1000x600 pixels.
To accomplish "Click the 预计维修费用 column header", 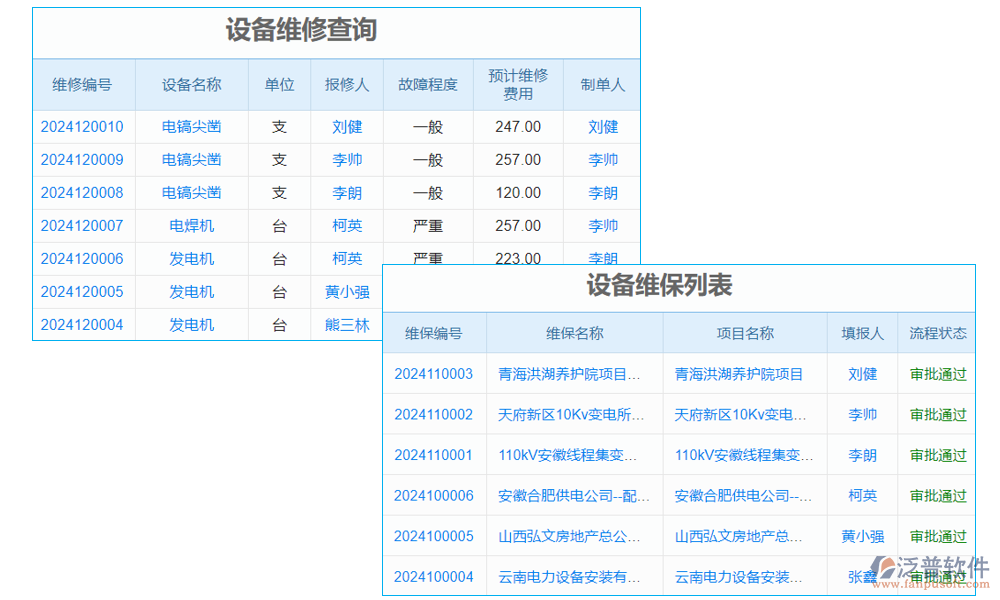I will pos(519,85).
